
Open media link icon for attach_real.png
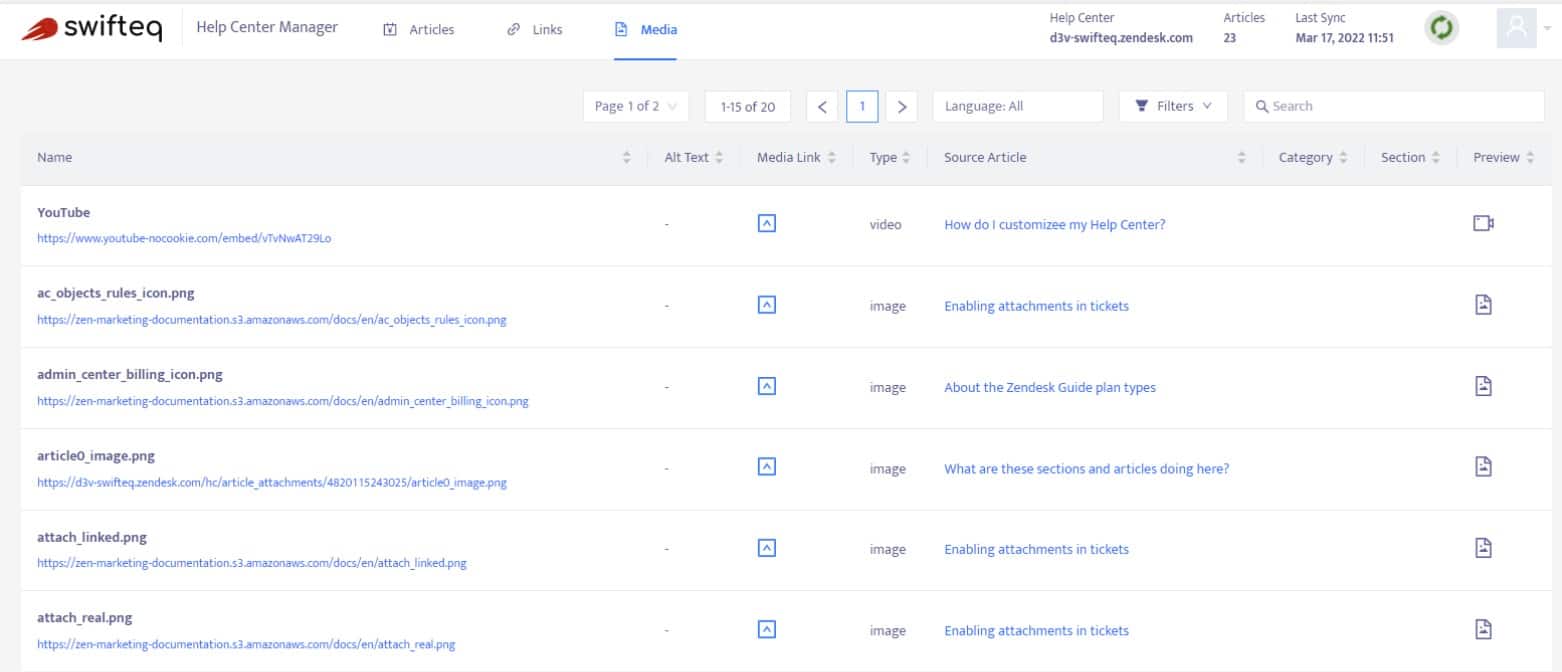coord(767,629)
